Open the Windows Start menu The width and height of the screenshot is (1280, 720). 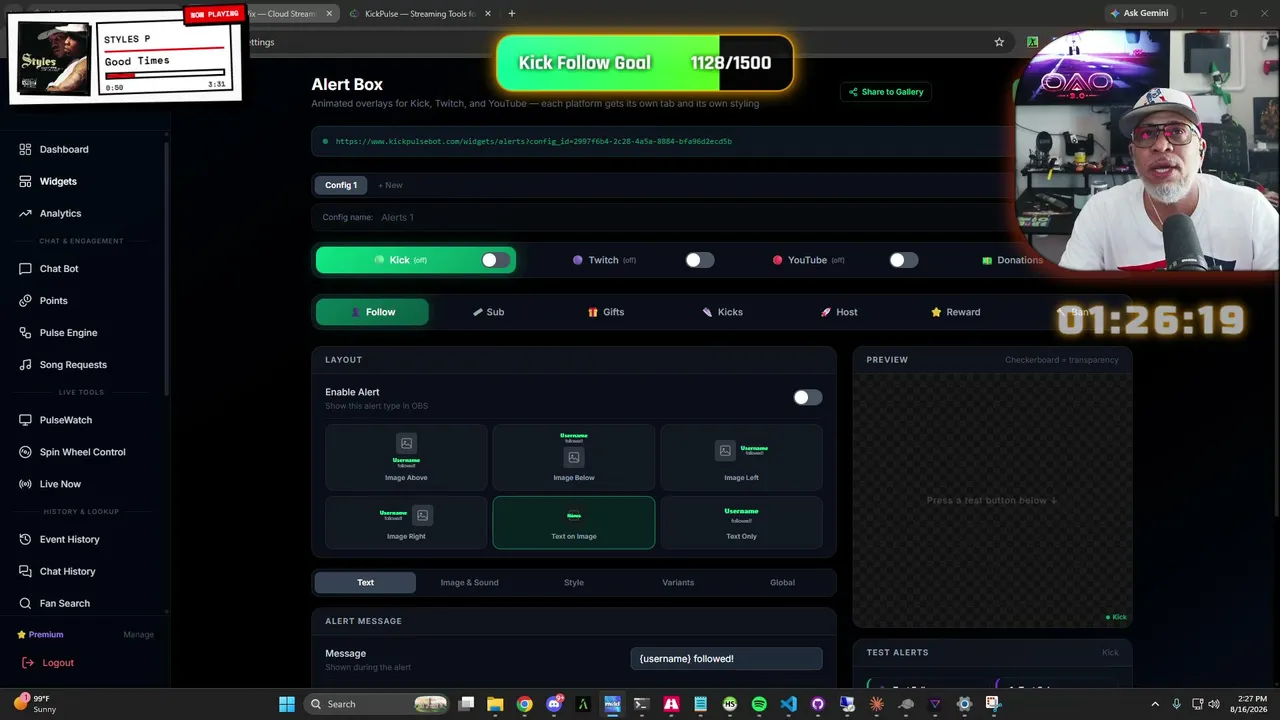pyautogui.click(x=287, y=704)
